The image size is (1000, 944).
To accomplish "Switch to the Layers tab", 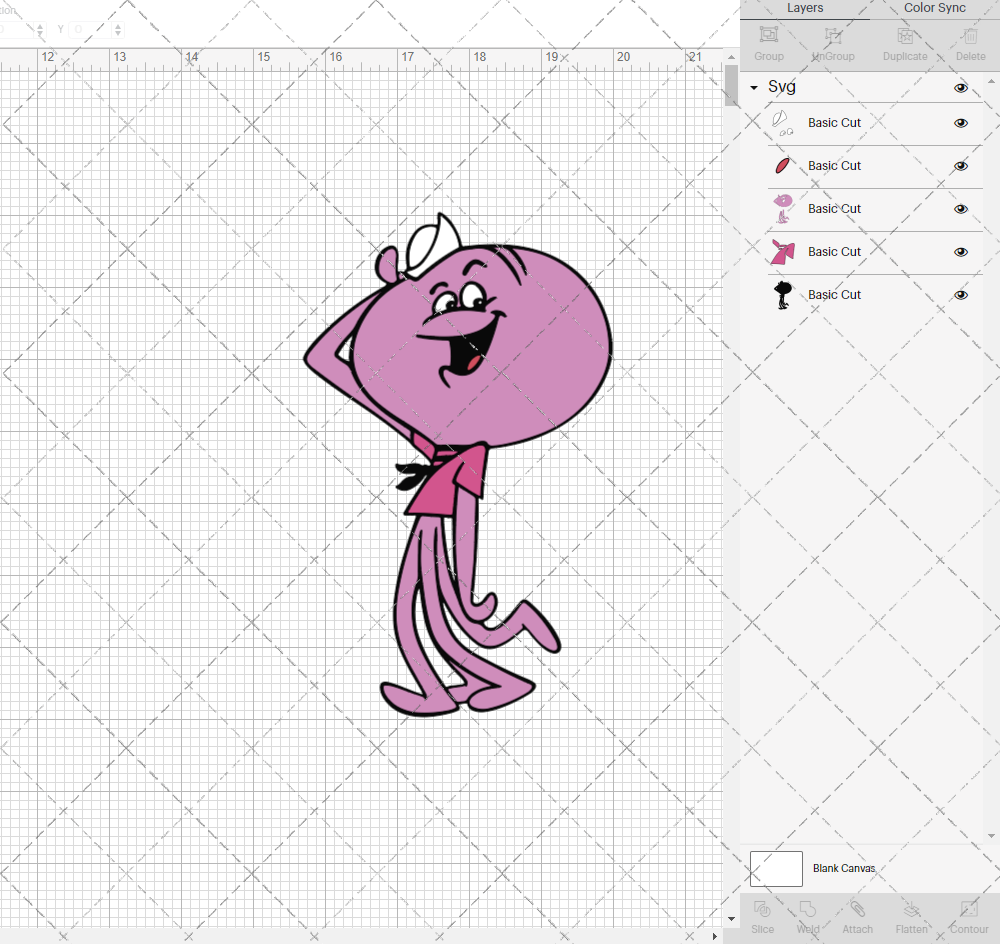I will [805, 8].
